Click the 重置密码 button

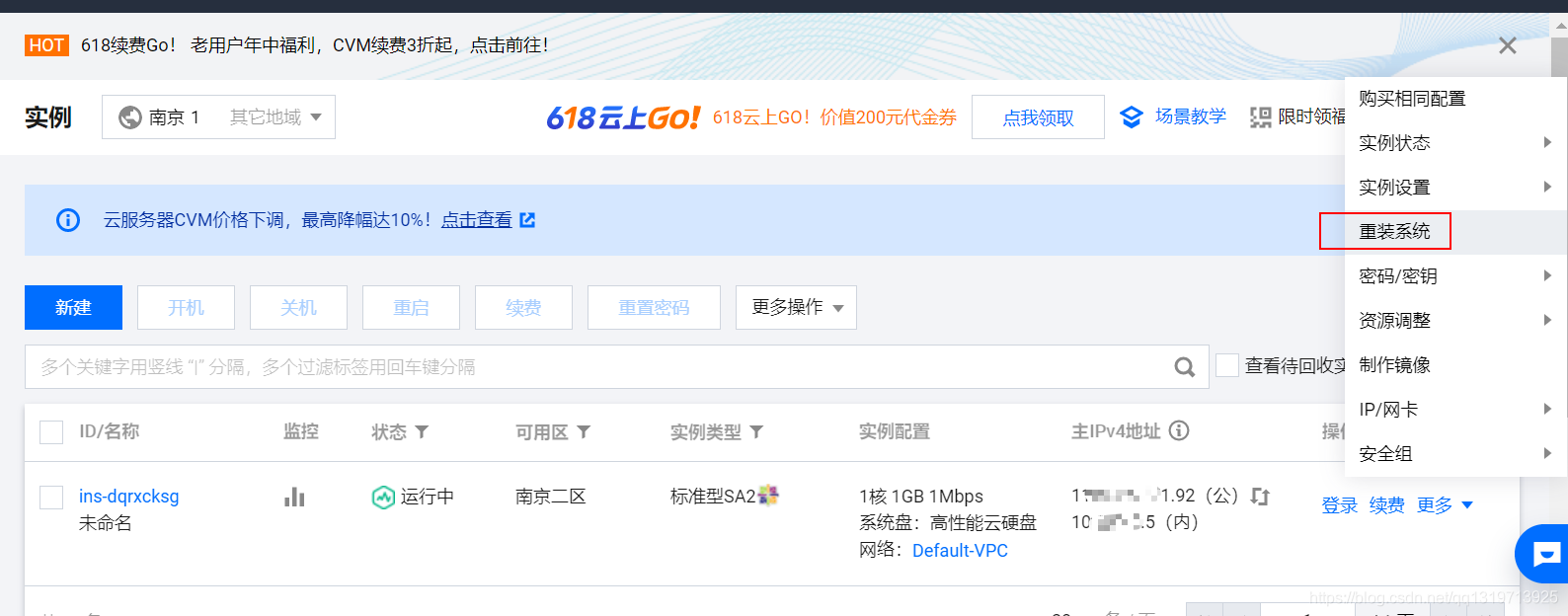654,308
